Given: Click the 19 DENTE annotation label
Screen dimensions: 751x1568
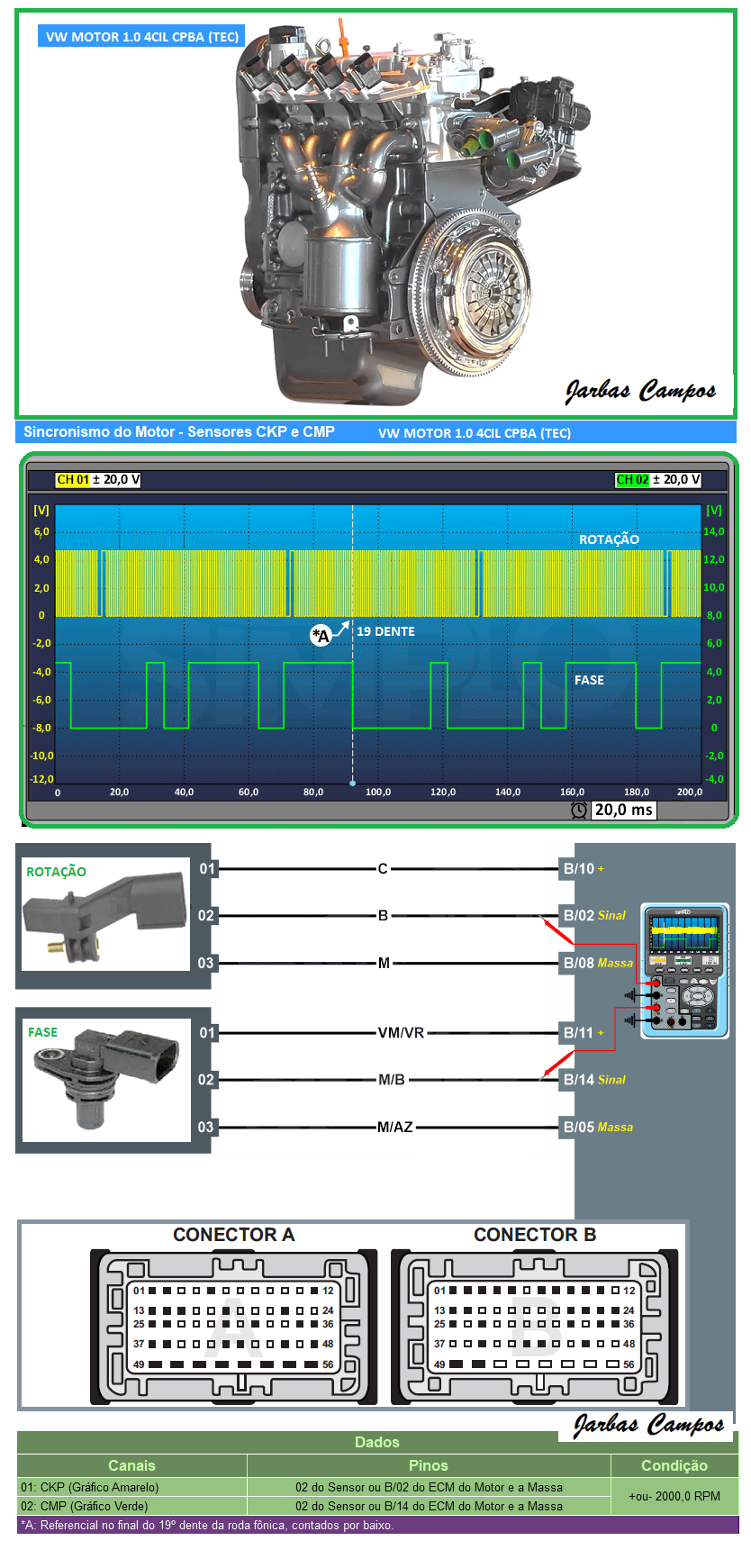Looking at the screenshot, I should [385, 631].
